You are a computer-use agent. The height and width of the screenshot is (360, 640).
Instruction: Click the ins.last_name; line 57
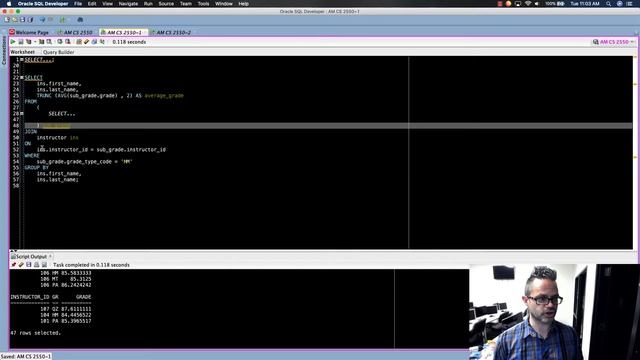tap(58, 180)
